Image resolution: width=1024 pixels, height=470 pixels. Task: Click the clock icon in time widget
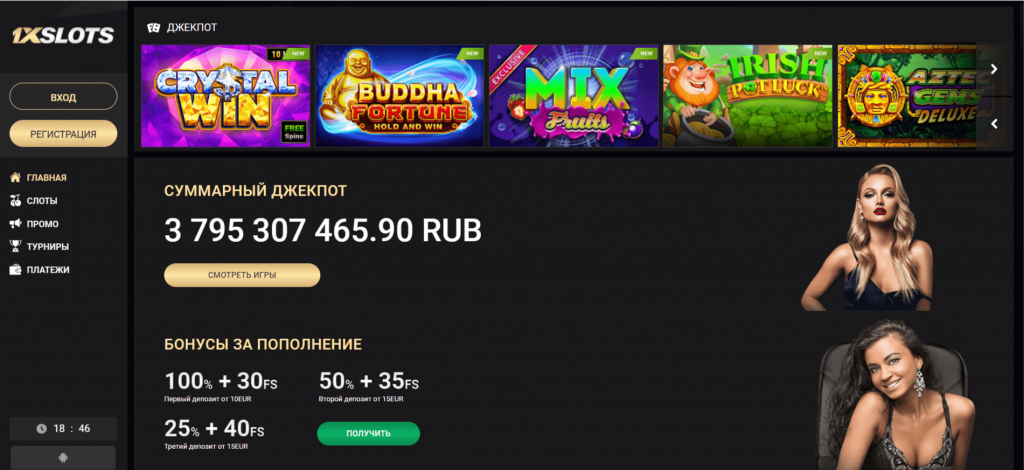click(42, 429)
